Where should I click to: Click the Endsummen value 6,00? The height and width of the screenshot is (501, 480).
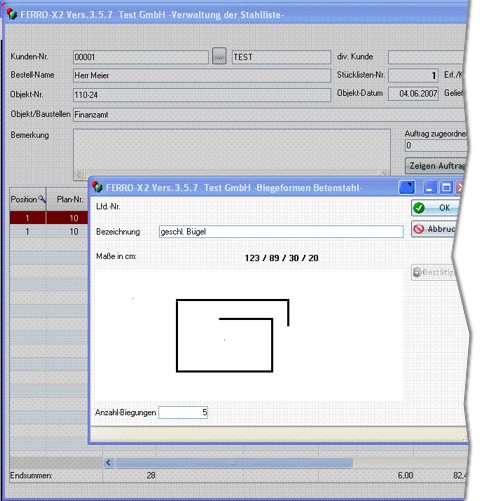tap(405, 475)
